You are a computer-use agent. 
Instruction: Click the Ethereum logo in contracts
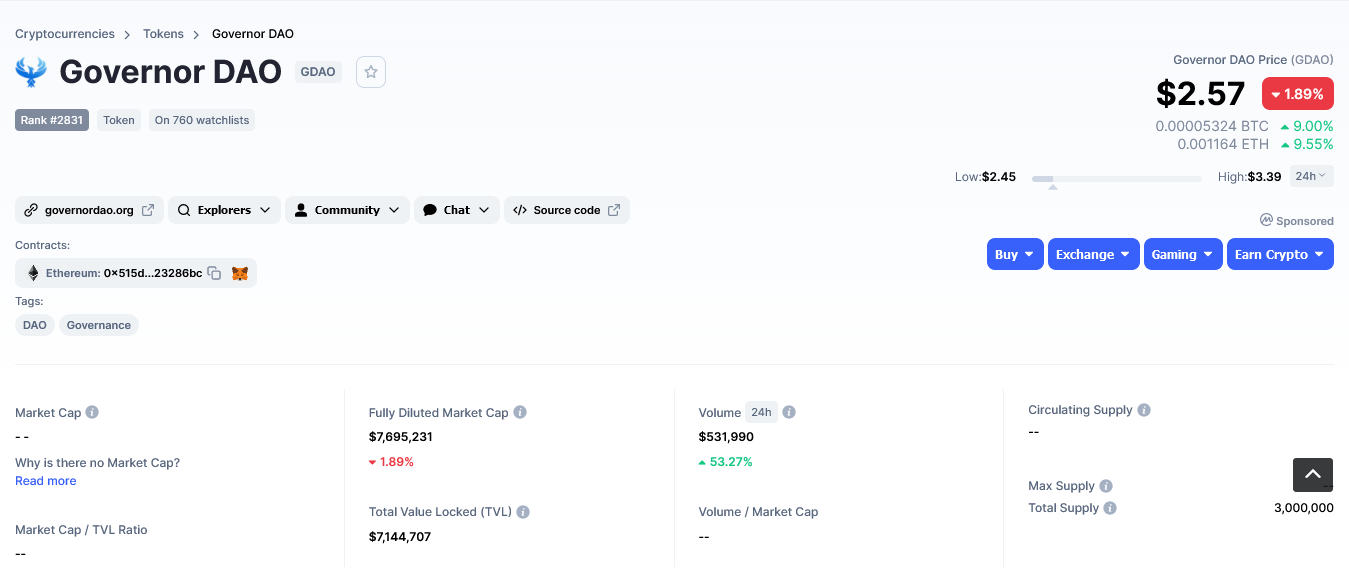33,273
